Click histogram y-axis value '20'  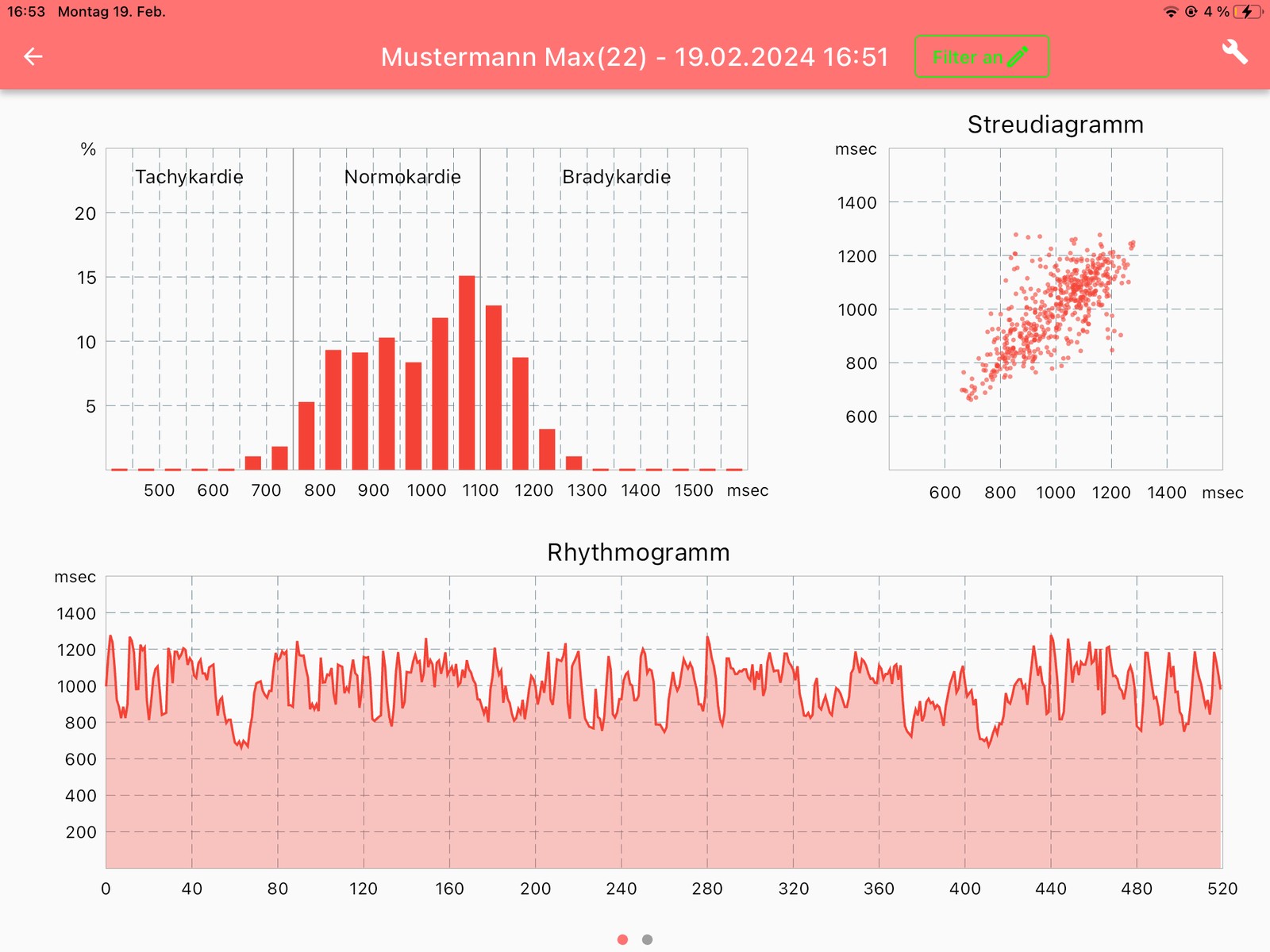85,213
